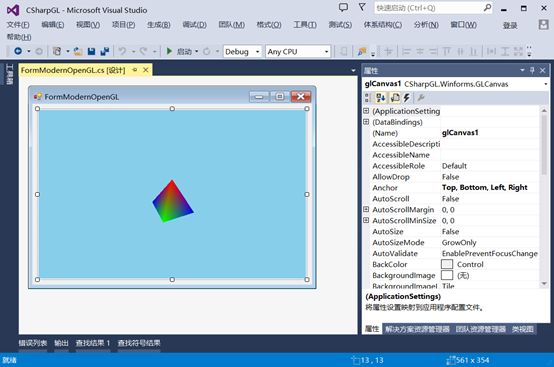Open the Debug configuration dropdown
The width and height of the screenshot is (554, 367).
tap(258, 52)
